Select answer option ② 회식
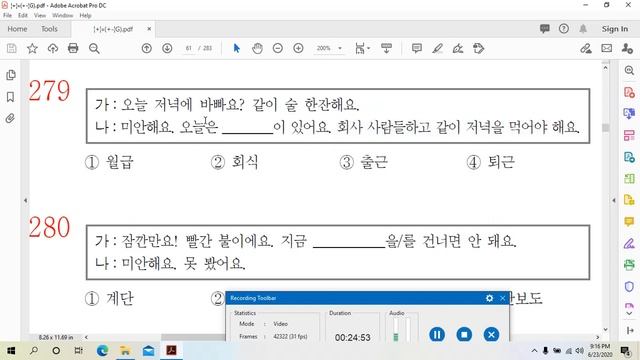Image resolution: width=640 pixels, height=360 pixels. 234,162
